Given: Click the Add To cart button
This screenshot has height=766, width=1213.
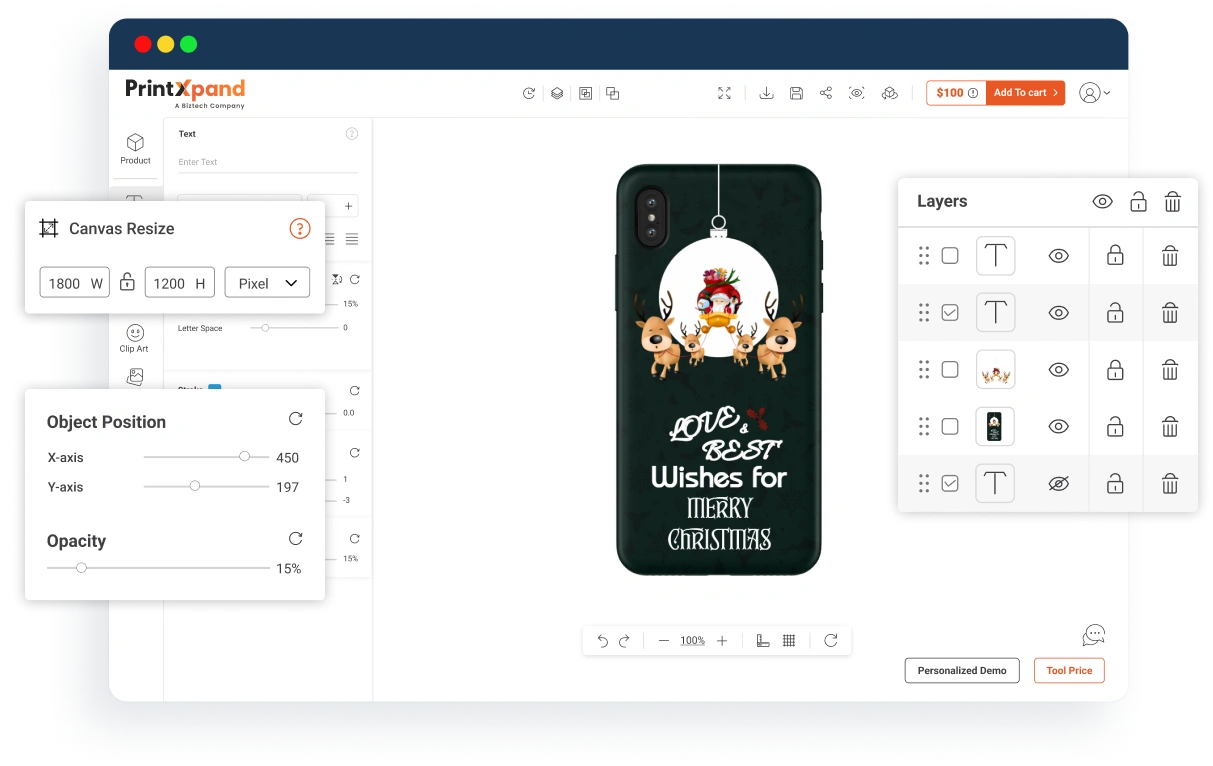Looking at the screenshot, I should [1025, 93].
